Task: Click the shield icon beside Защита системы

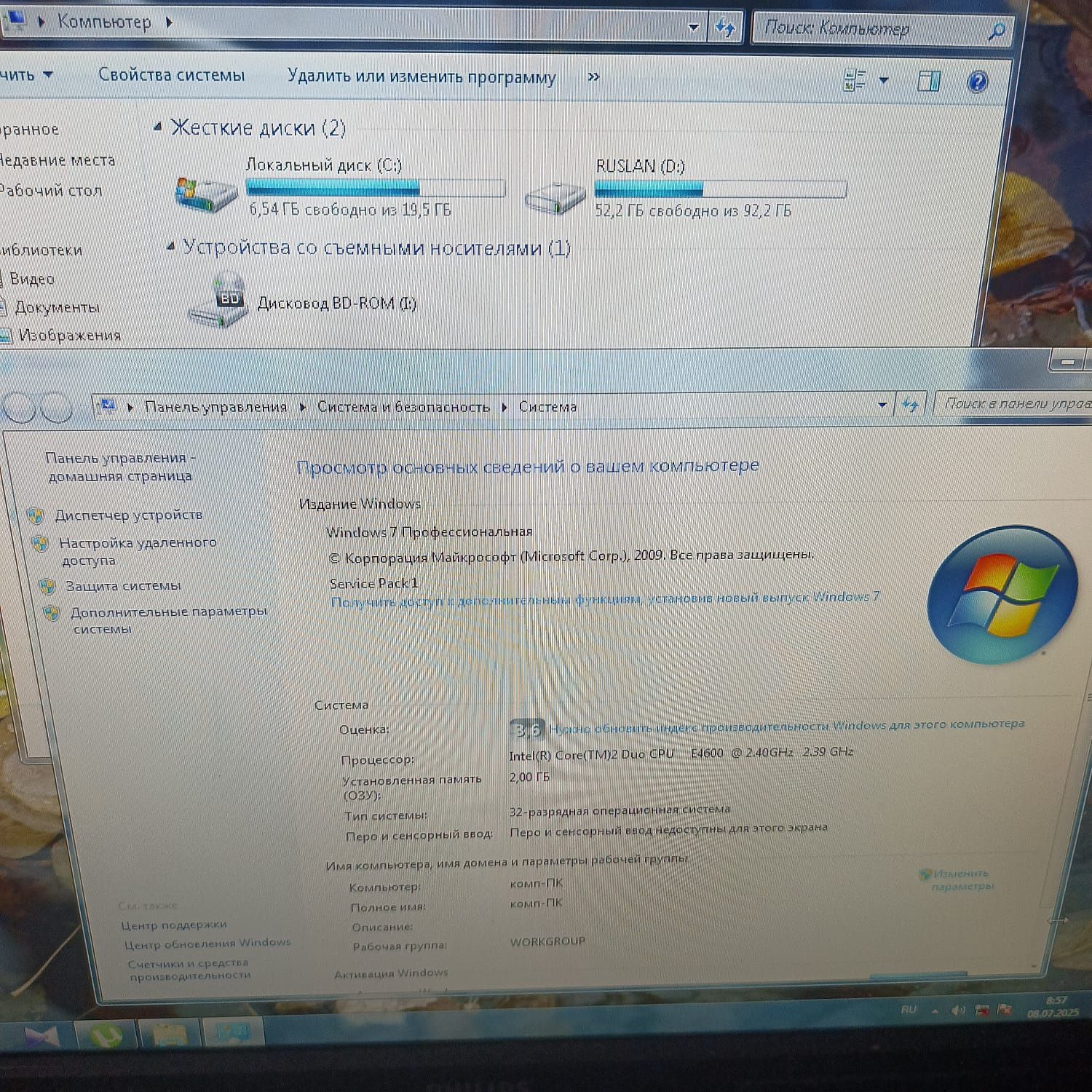Action: click(x=47, y=586)
